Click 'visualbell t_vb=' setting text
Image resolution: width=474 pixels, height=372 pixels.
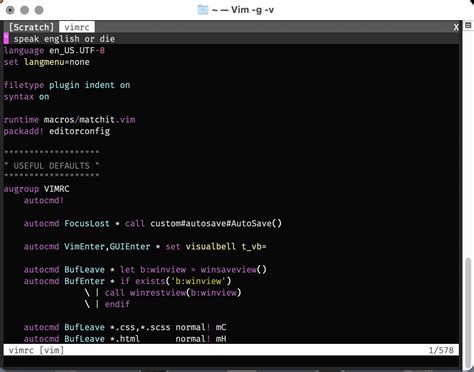(226, 247)
